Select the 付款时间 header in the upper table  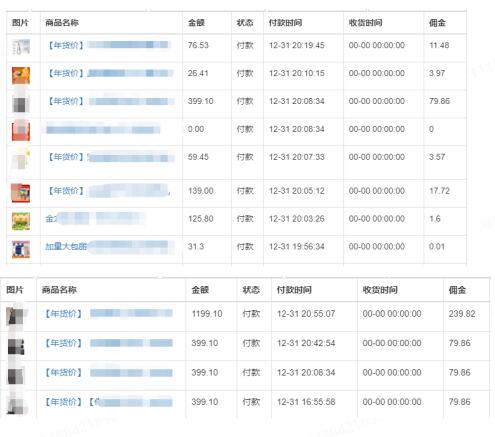click(285, 23)
